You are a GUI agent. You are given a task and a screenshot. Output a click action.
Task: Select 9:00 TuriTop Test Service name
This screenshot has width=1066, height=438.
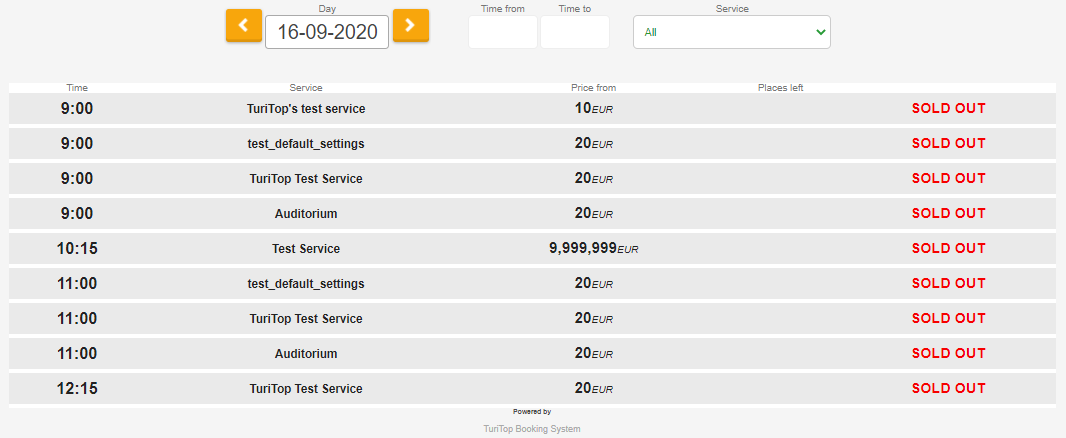point(306,179)
